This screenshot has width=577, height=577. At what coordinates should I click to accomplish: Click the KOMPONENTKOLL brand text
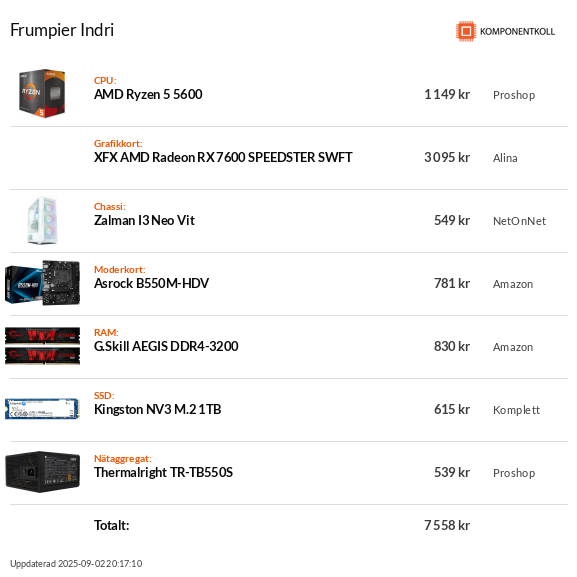pyautogui.click(x=517, y=32)
